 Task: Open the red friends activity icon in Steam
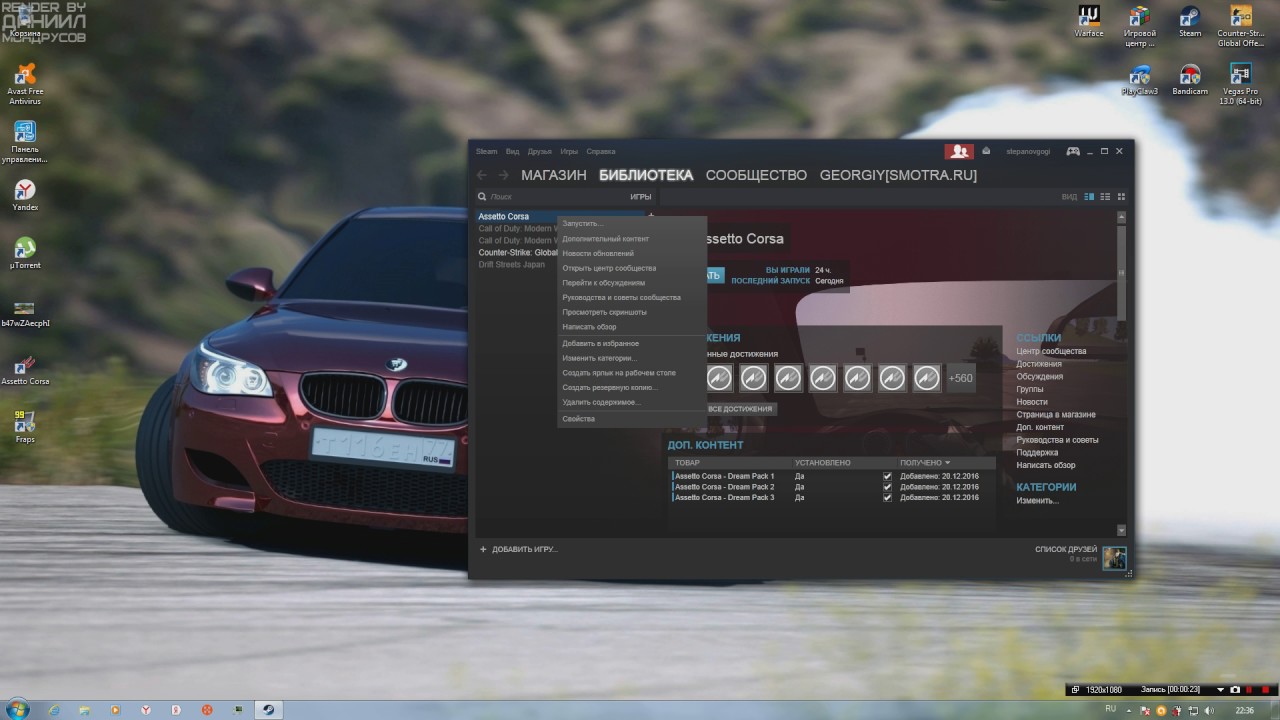tap(959, 151)
